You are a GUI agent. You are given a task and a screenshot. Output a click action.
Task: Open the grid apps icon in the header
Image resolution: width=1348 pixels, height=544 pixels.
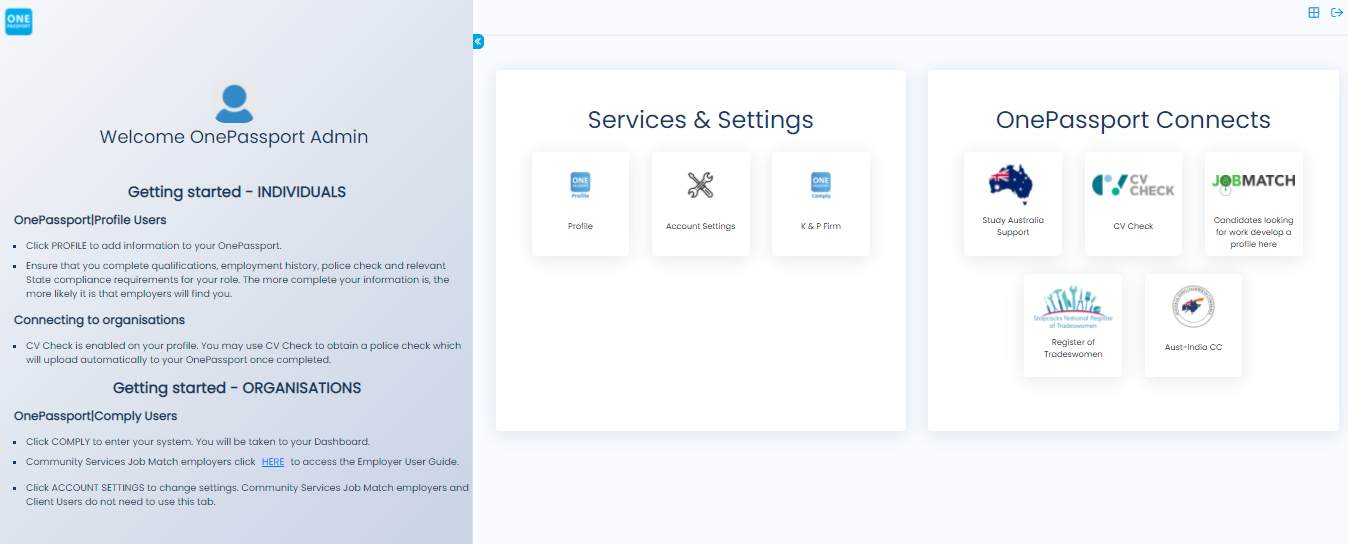coord(1314,13)
